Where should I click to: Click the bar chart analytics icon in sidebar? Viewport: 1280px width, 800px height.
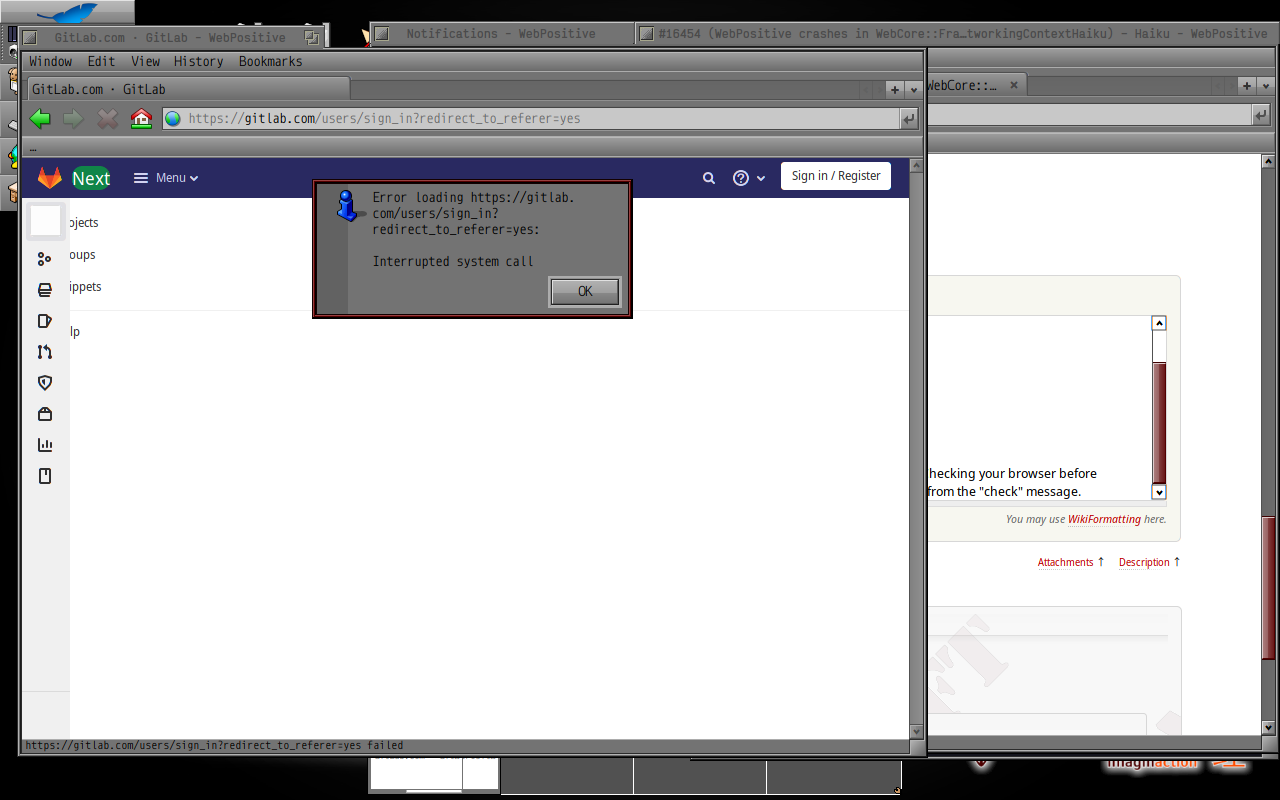coord(44,445)
